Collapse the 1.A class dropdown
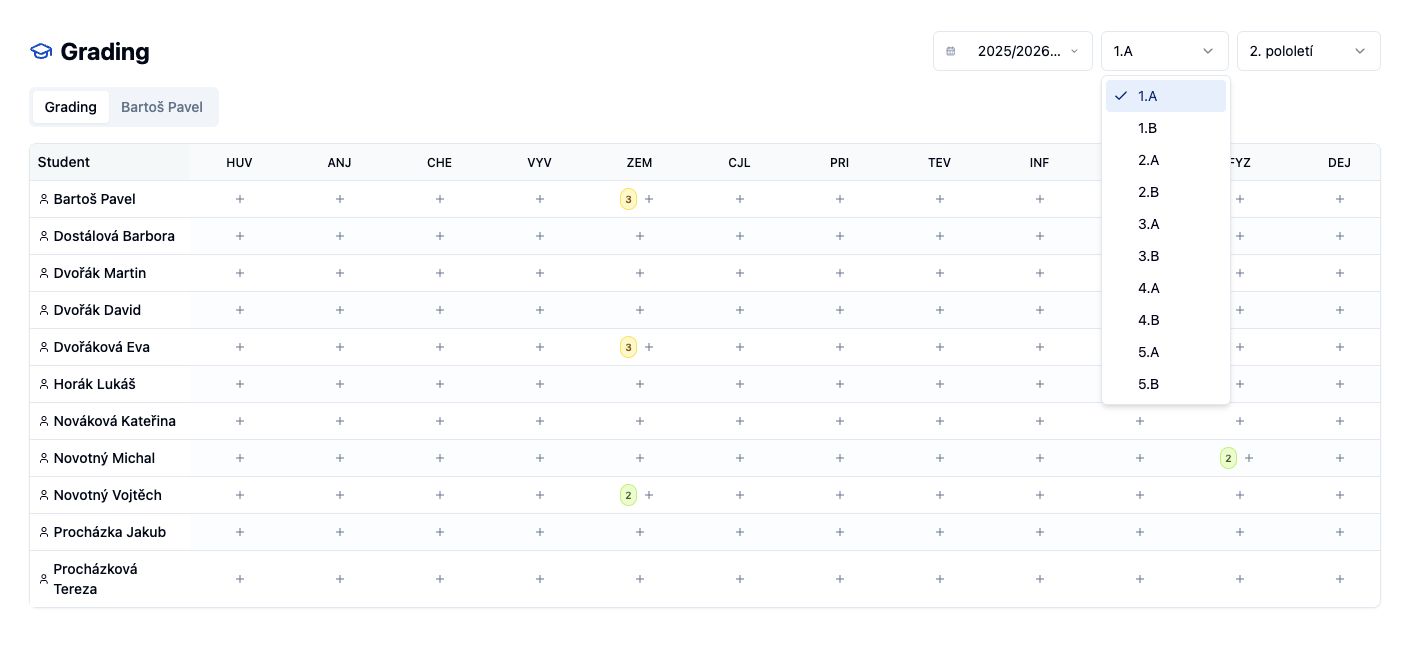Screen dimensions: 1418x663 pos(1165,51)
